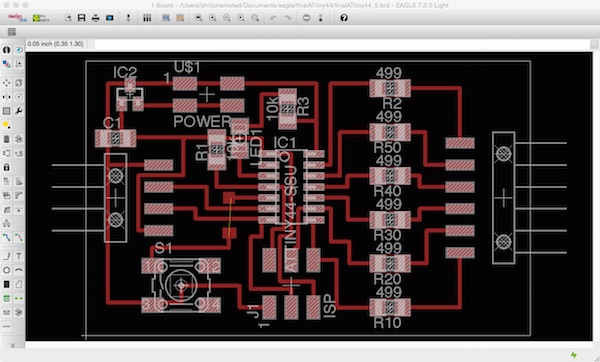Select the Route tool
This screenshot has width=600, height=362.
[7, 238]
